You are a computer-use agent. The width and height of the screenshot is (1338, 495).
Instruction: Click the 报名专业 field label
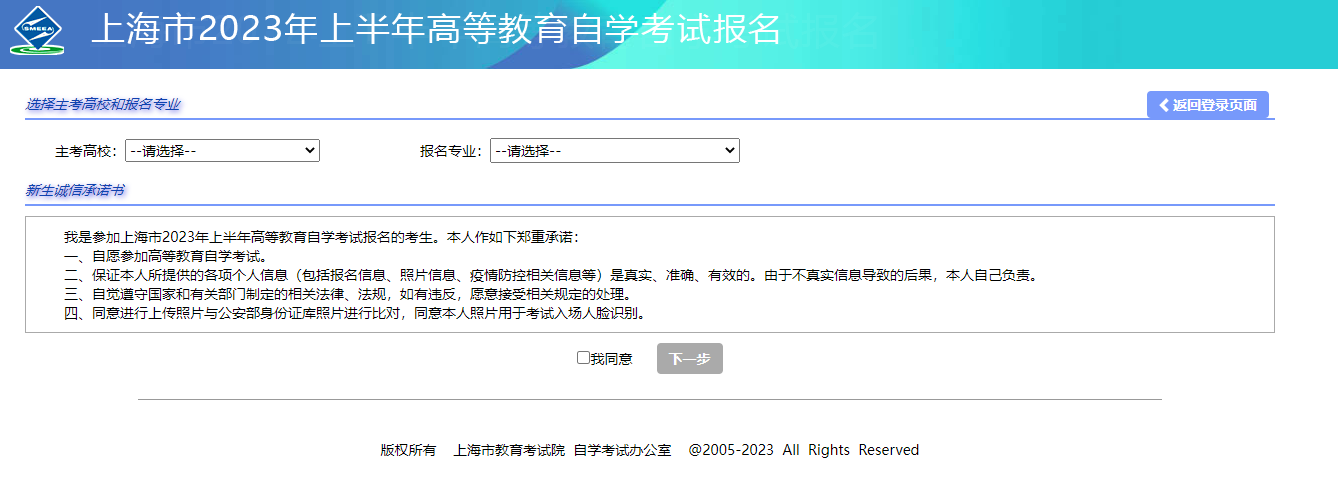451,152
